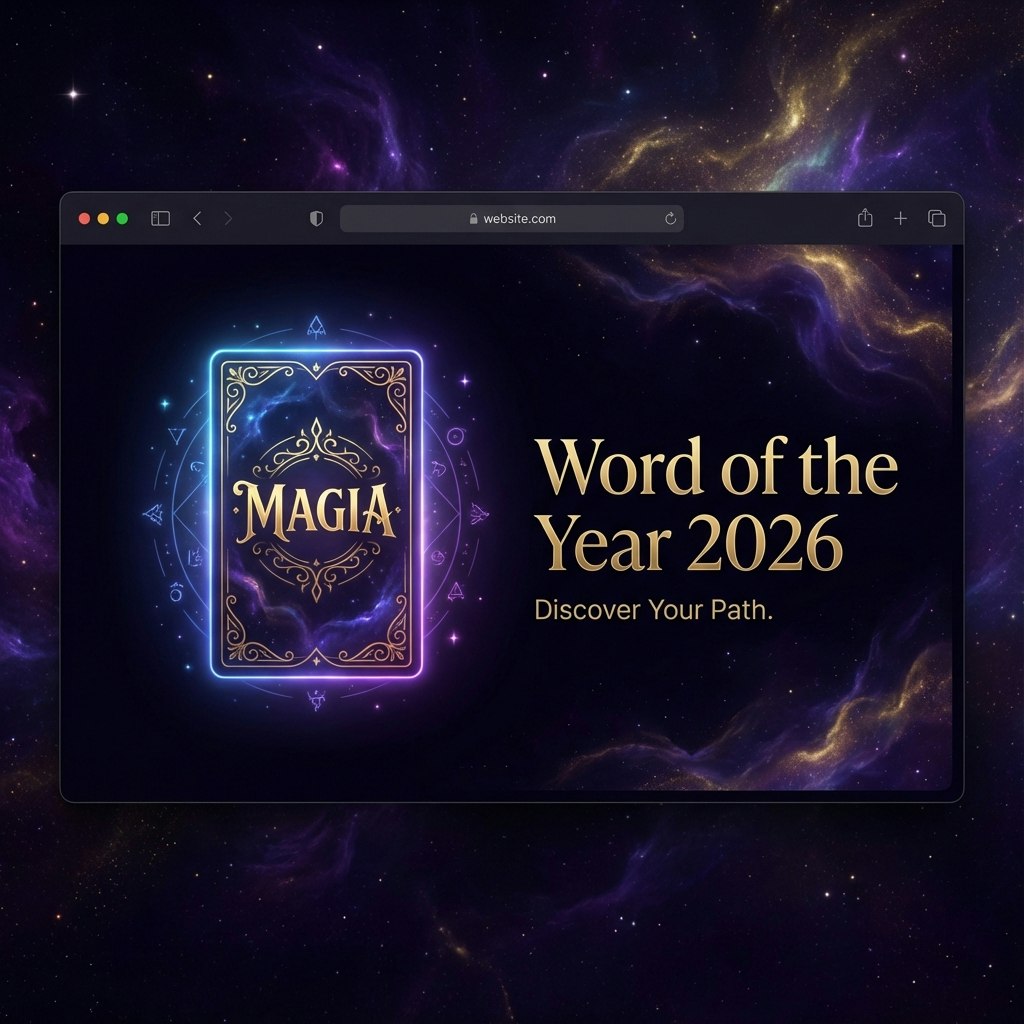Viewport: 1024px width, 1024px height.
Task: Click the green zoom traffic light
Action: pyautogui.click(x=121, y=218)
